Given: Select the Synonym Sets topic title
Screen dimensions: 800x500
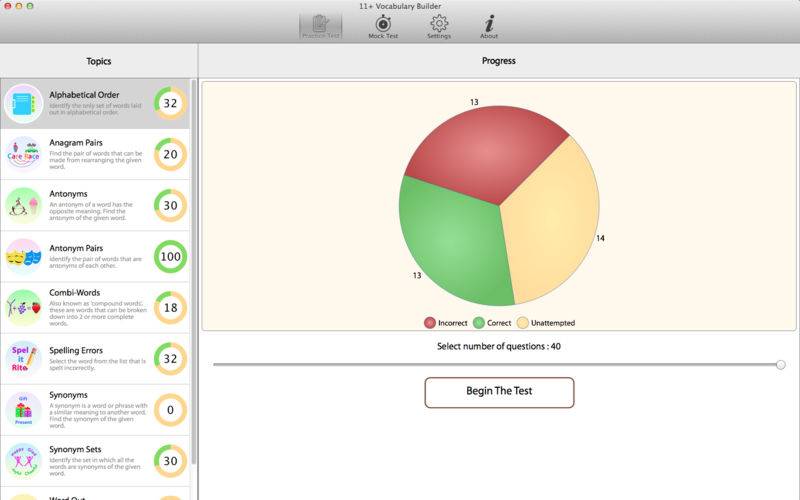Looking at the screenshot, I should click(x=75, y=449).
